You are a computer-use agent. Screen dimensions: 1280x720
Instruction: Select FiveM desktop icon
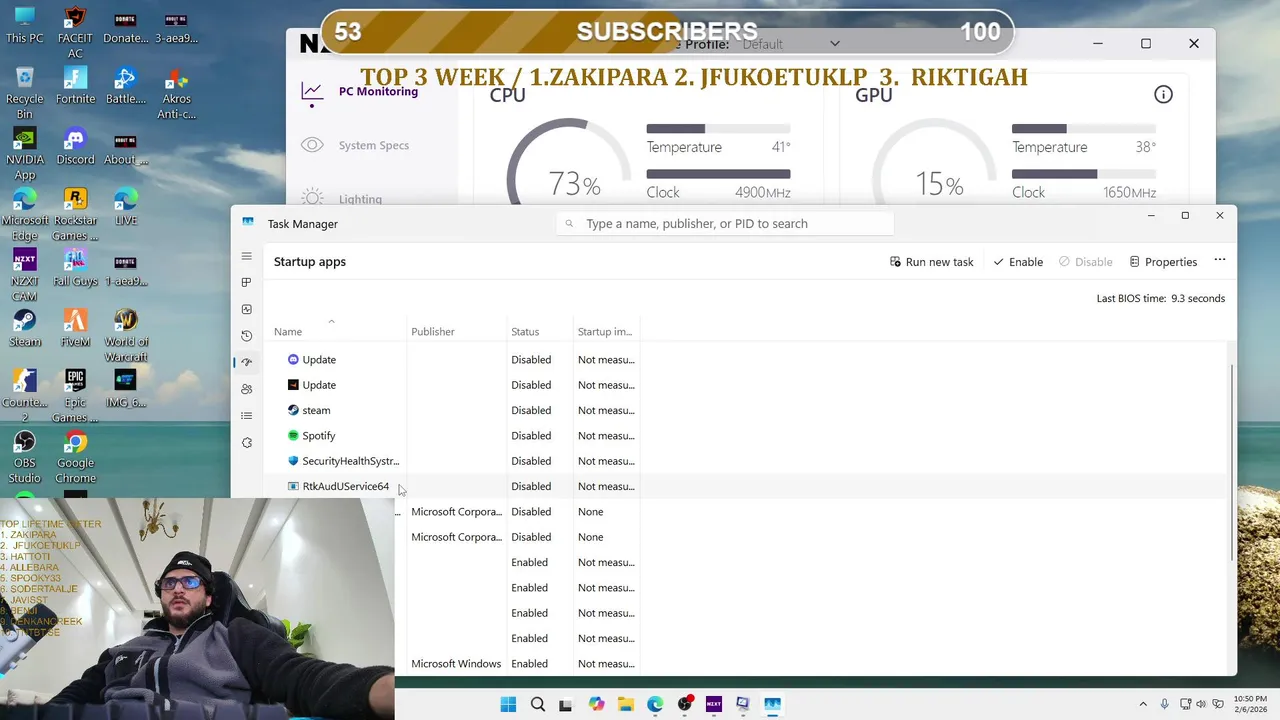[75, 328]
